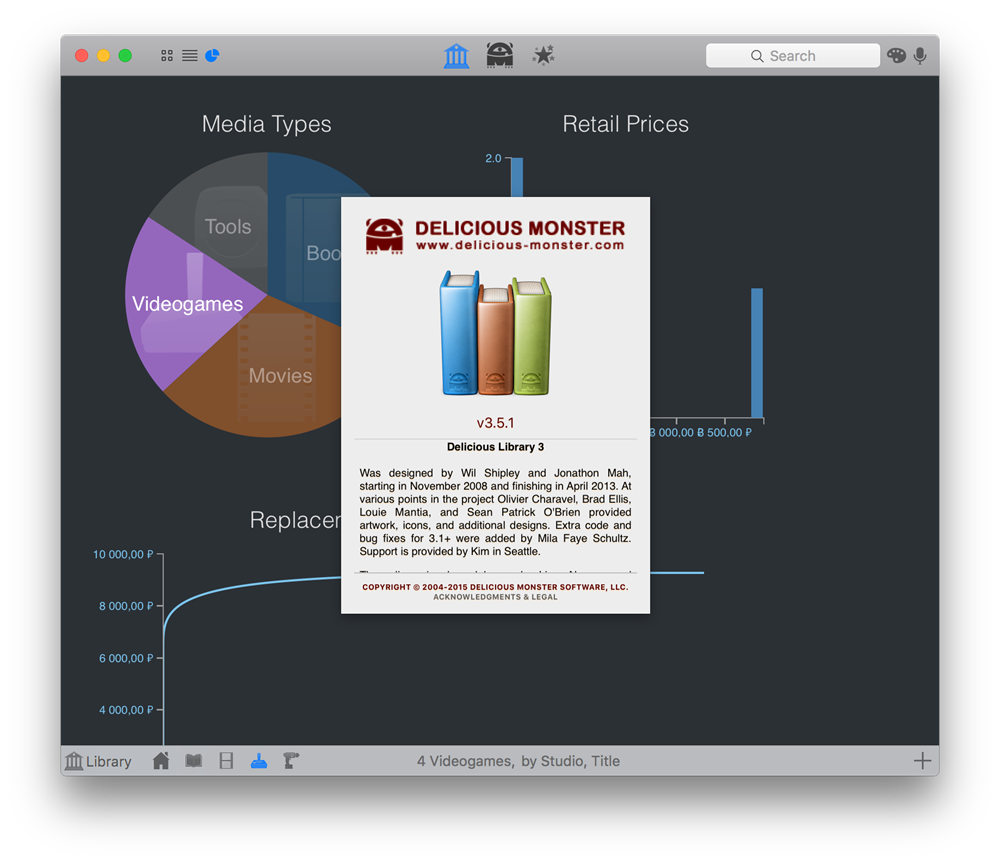Screen dimensions: 1000x862
Task: Click the tall Retail Prices bar at right
Action: click(x=757, y=353)
